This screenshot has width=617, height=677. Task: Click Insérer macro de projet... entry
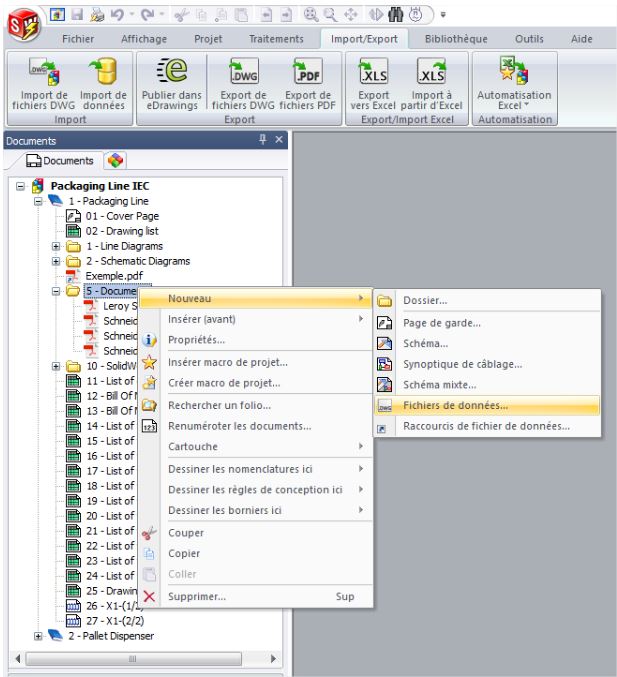[x=256, y=363]
